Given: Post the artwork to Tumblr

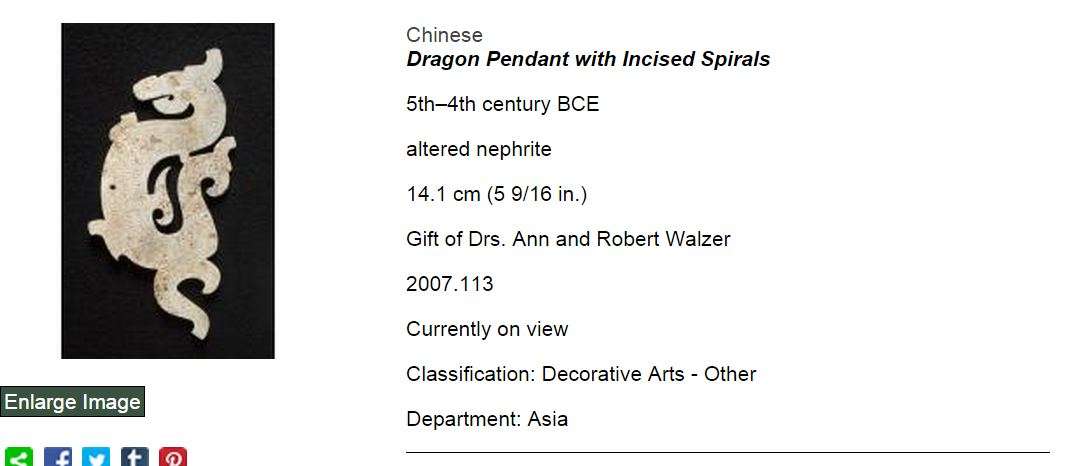Looking at the screenshot, I should tap(135, 459).
